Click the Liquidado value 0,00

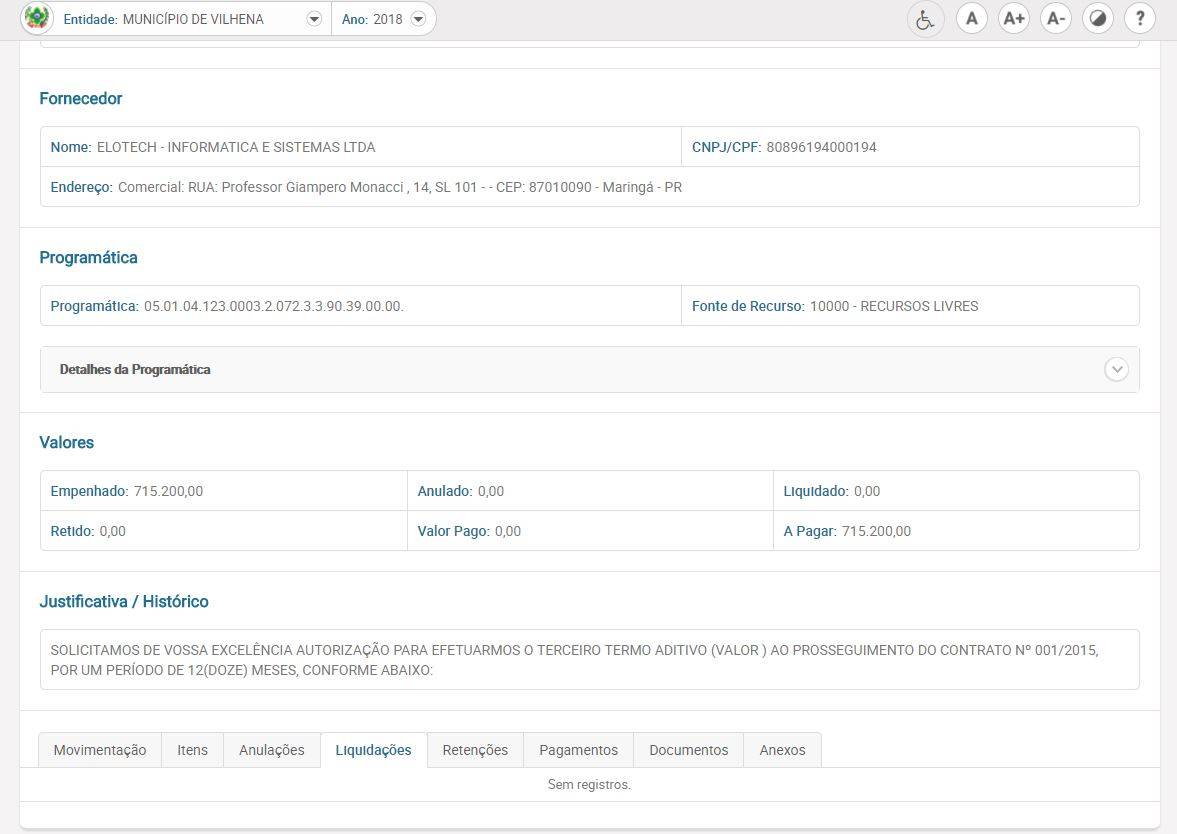867,491
